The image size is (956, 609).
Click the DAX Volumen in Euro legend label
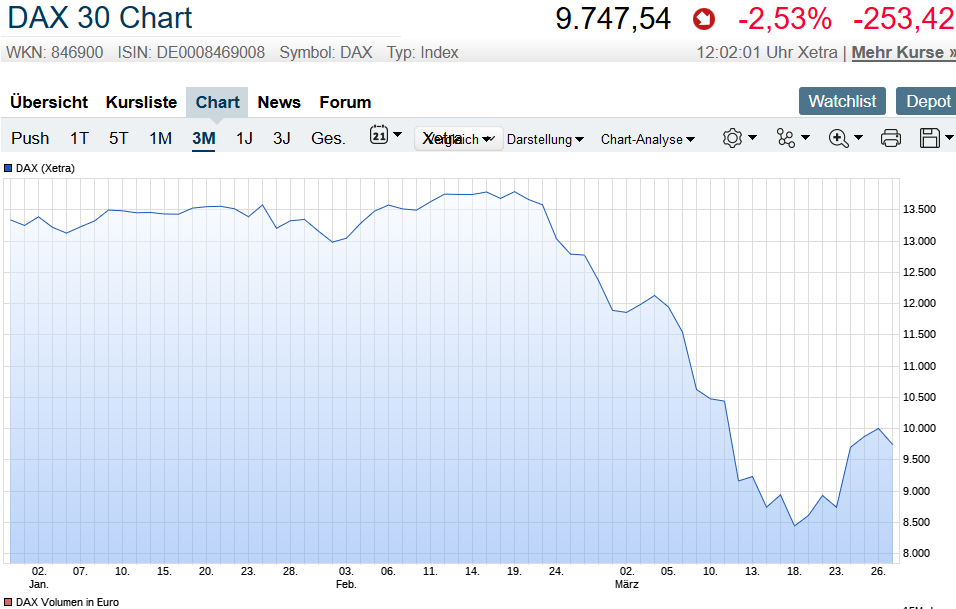[x=67, y=602]
